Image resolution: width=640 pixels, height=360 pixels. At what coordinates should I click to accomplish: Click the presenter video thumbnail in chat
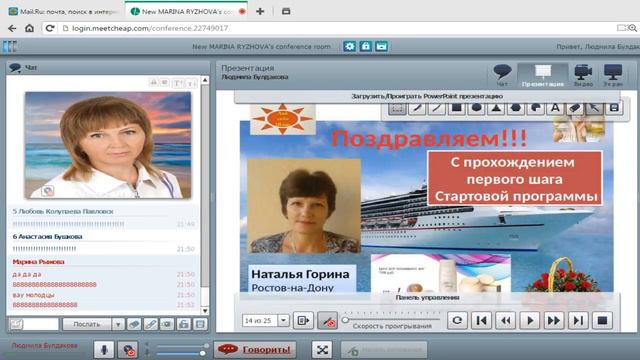coord(108,145)
